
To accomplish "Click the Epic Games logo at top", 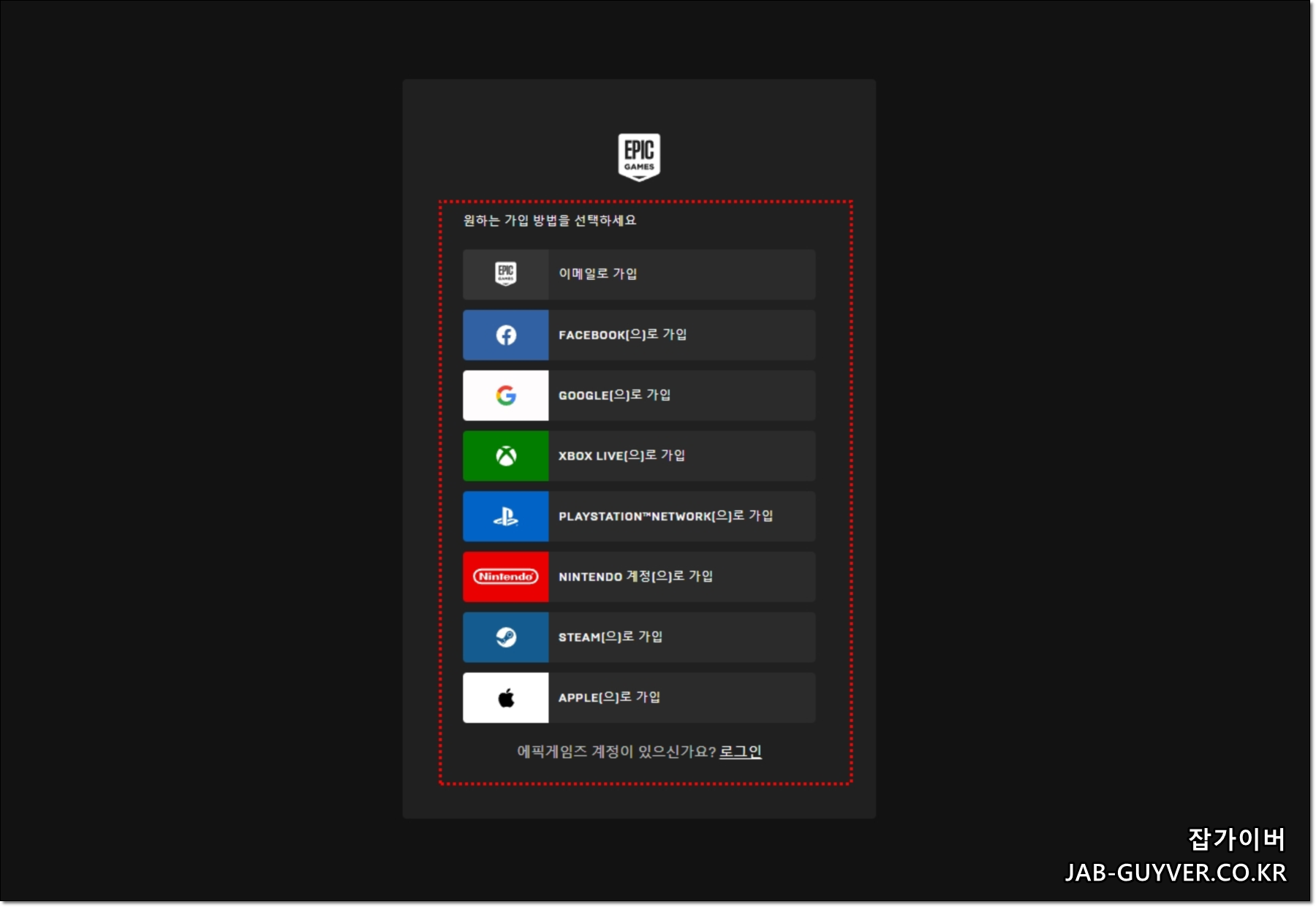I will coord(639,156).
